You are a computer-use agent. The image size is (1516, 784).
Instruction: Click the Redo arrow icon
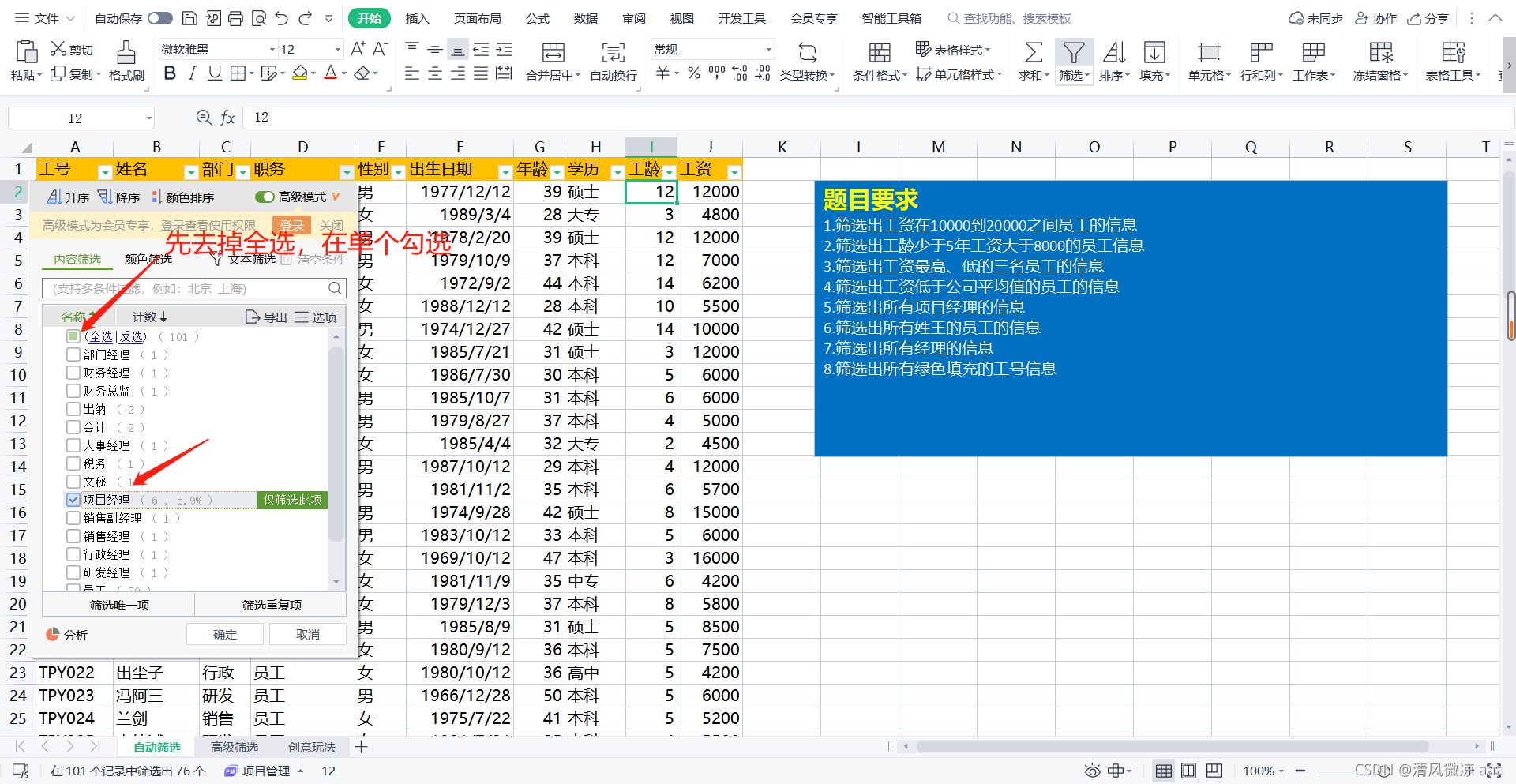point(306,18)
